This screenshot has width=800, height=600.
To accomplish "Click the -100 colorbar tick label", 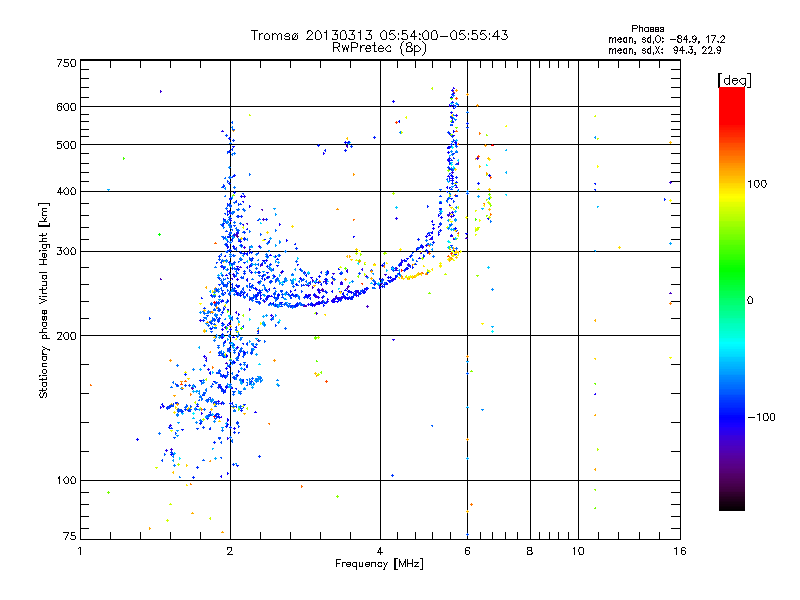I will coord(761,417).
